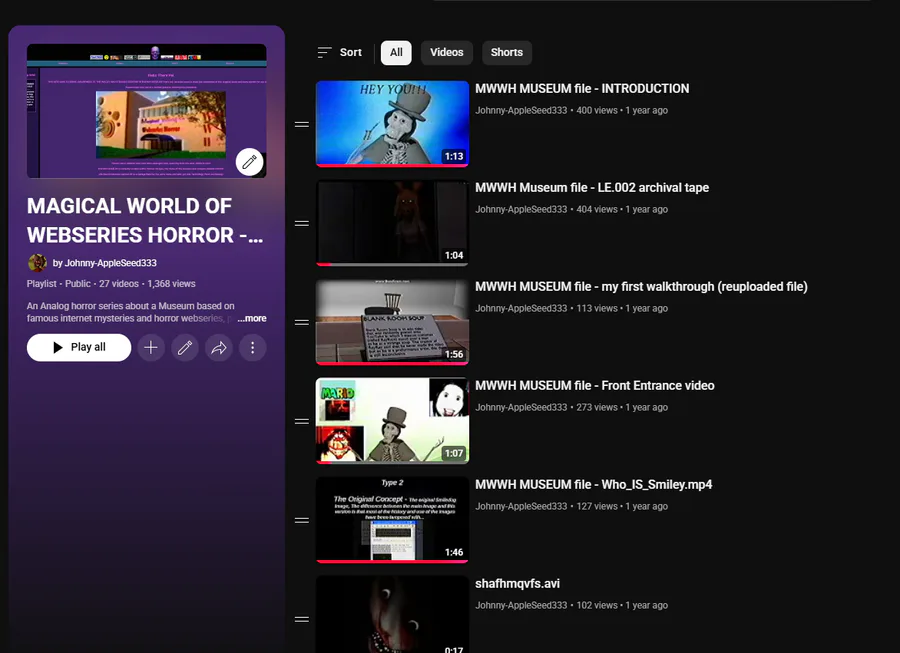
Task: Click drag handle for my first walkthrough video
Action: click(302, 322)
